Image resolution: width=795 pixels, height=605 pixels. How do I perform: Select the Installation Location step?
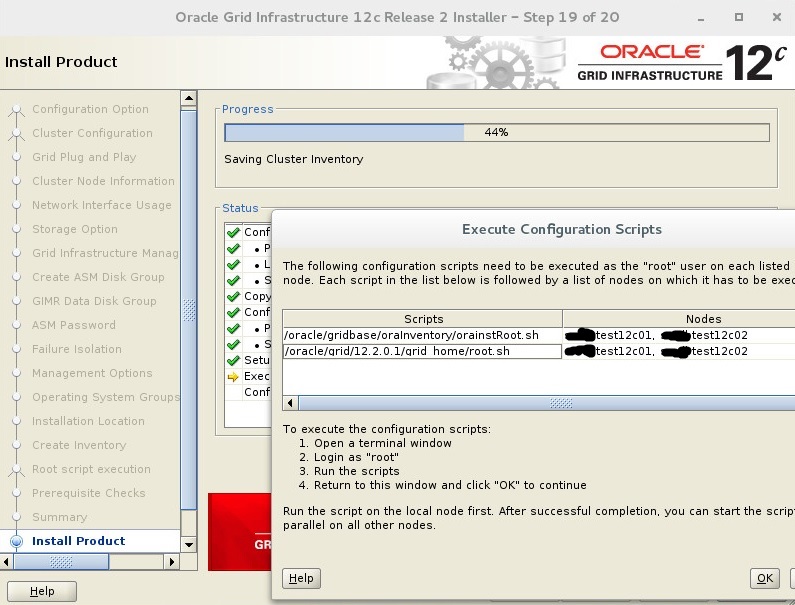click(88, 421)
